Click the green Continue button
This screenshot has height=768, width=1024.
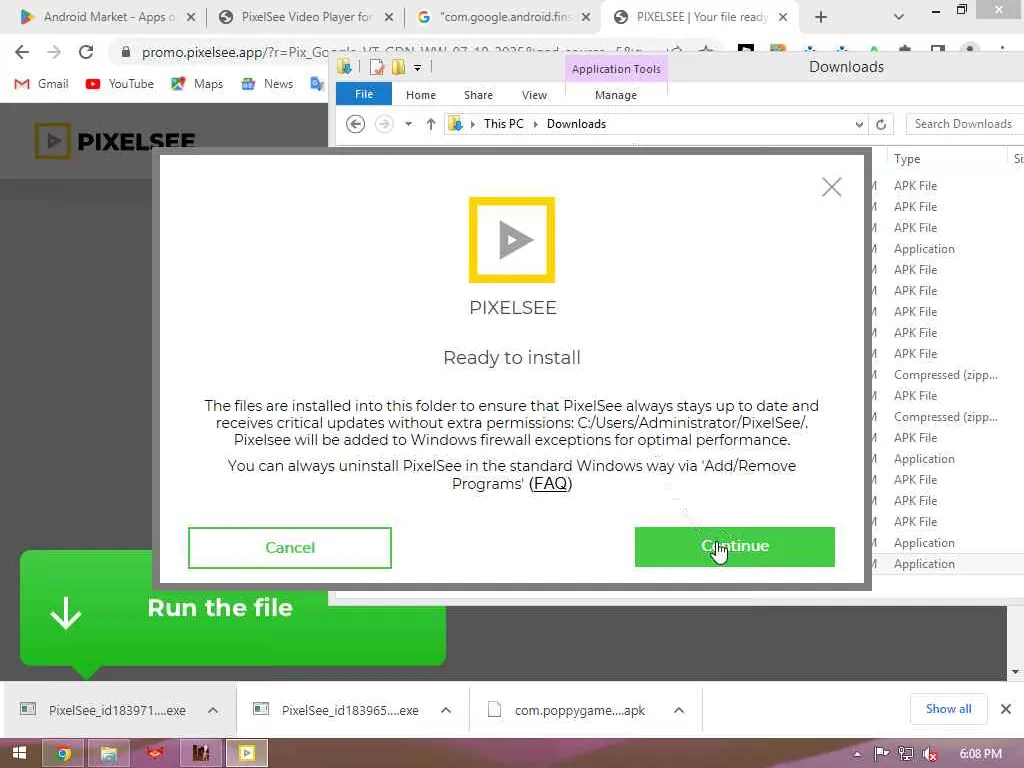tap(734, 547)
